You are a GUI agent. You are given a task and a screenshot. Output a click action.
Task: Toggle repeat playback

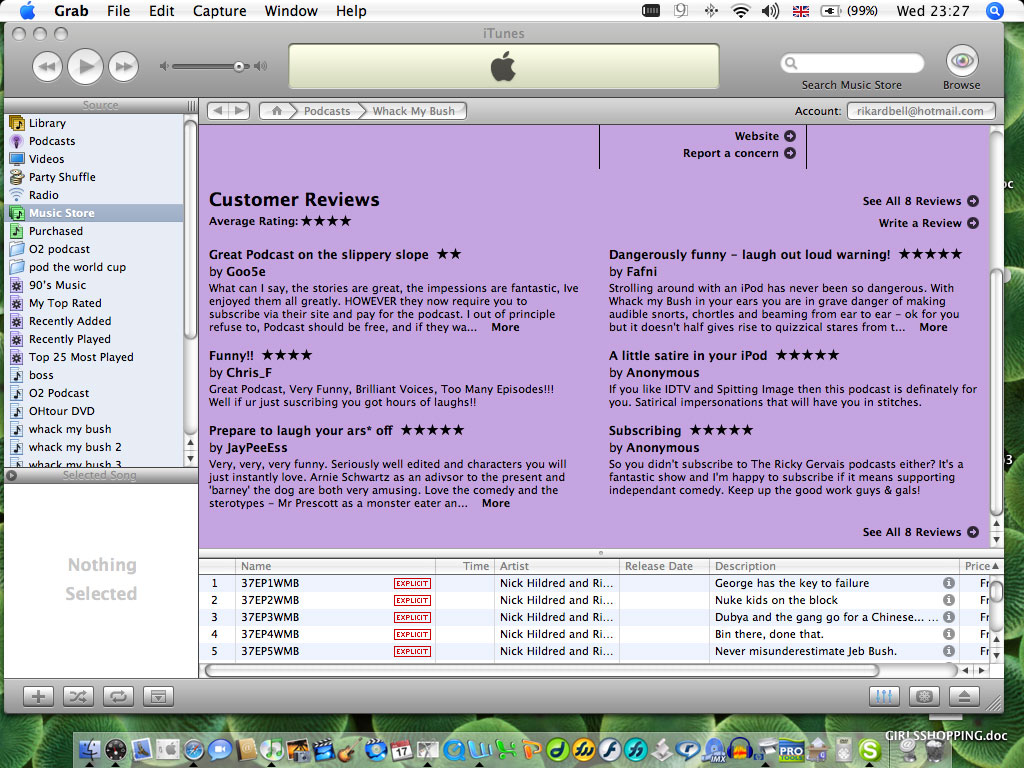coord(118,697)
